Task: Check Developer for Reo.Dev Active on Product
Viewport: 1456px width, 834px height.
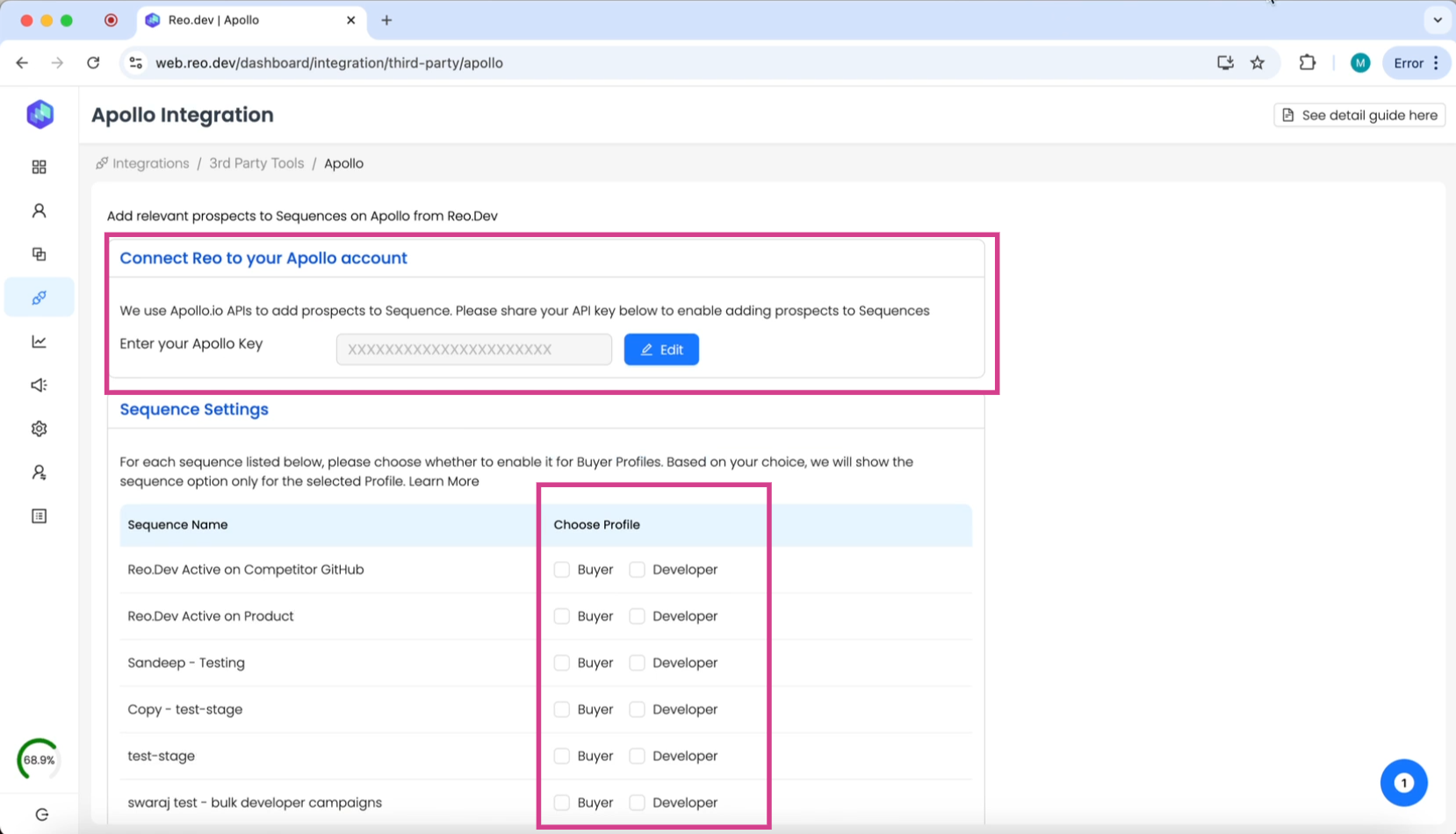Action: coord(638,616)
